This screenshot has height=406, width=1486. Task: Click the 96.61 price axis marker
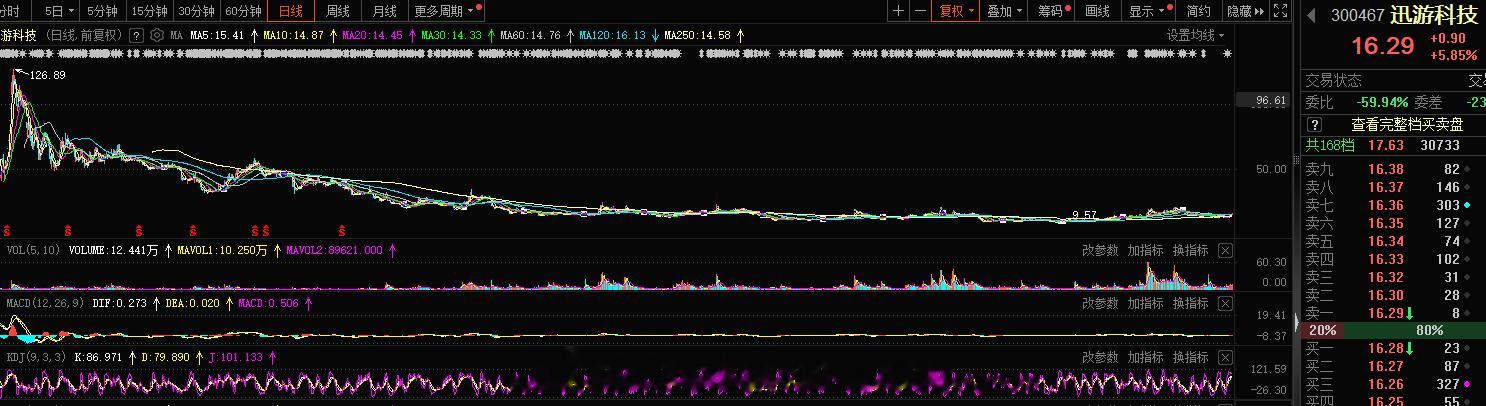click(1263, 100)
